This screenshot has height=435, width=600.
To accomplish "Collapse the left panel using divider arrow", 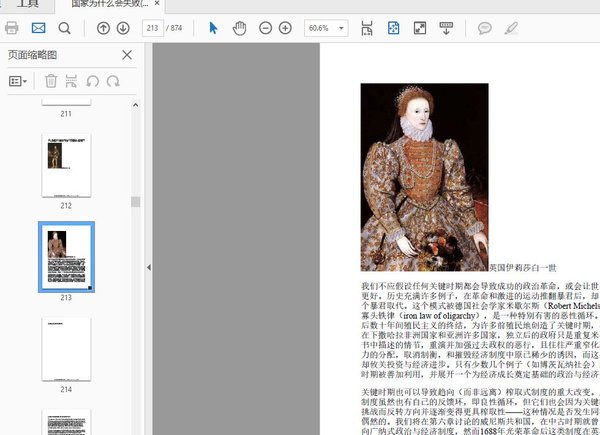I will pyautogui.click(x=148, y=267).
